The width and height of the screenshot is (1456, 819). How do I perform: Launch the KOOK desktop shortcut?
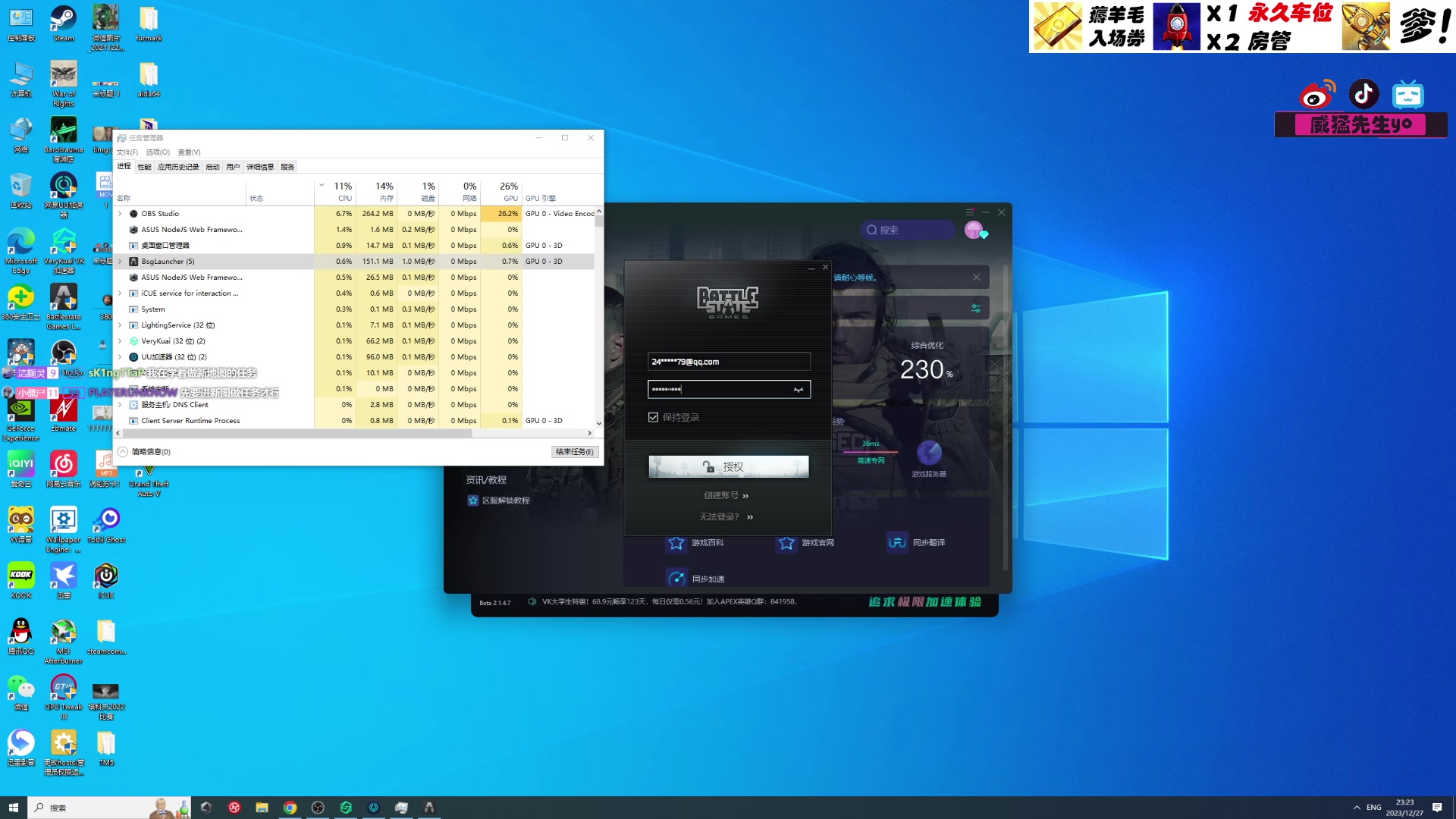coord(21,580)
